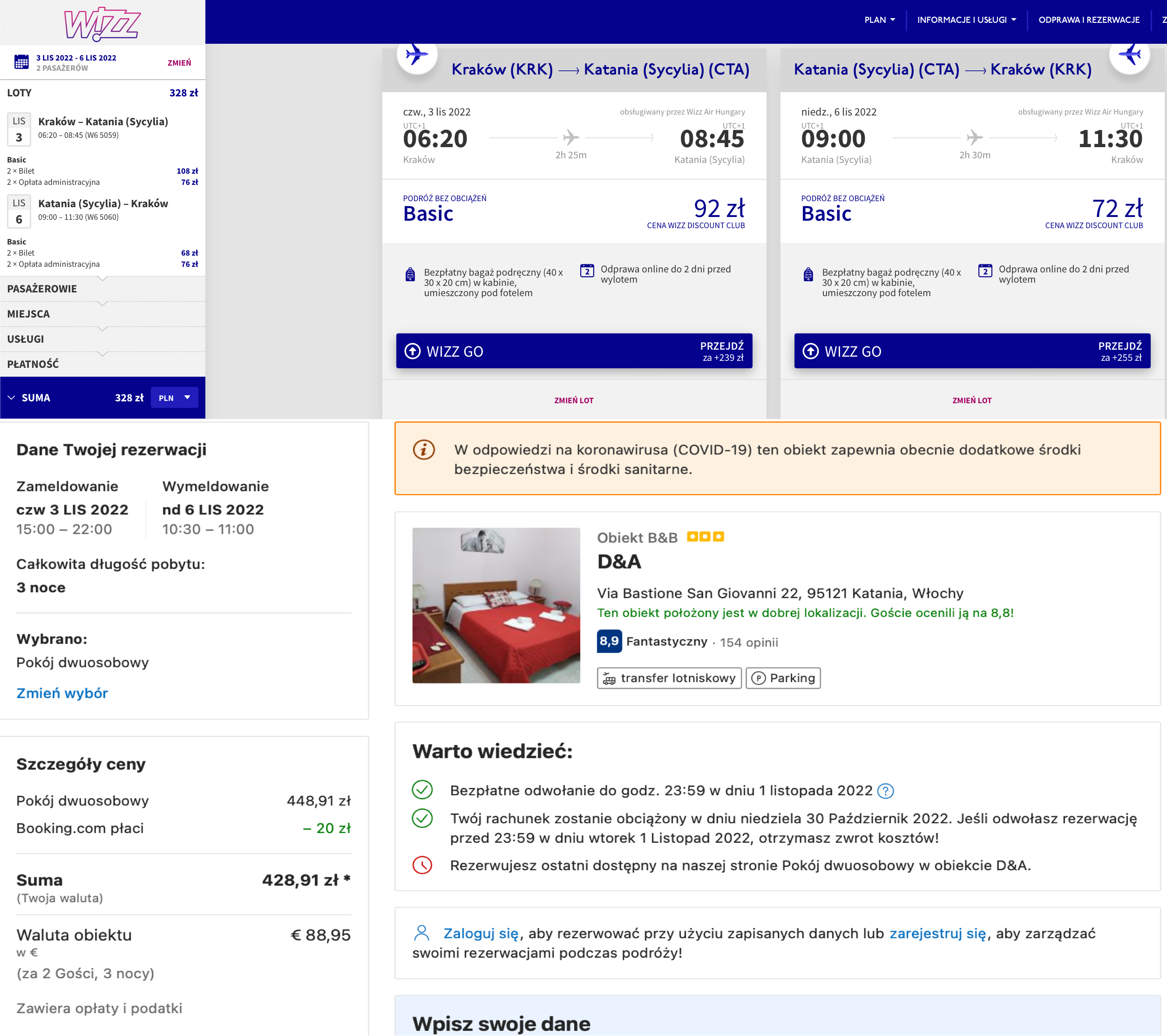Open ODPRAWA I REZERWACJE menu item
Viewport: 1167px width, 1036px height.
(x=1089, y=20)
